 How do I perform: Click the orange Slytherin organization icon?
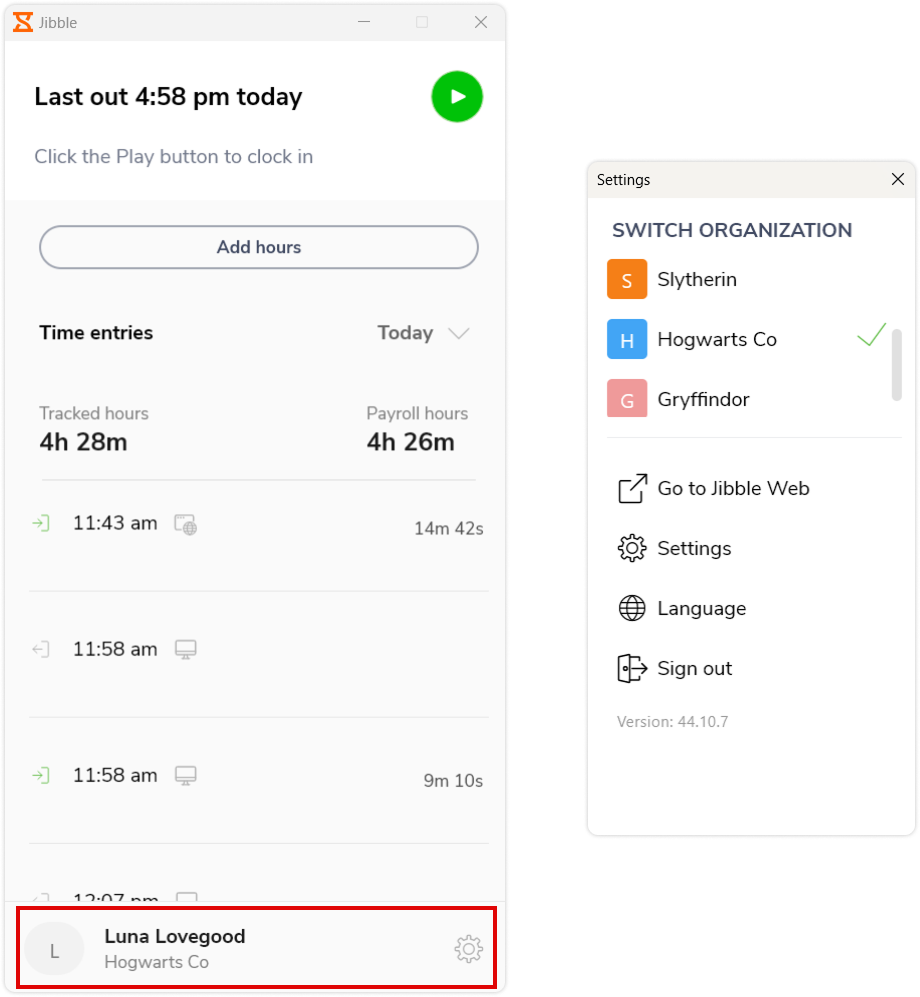click(x=627, y=279)
